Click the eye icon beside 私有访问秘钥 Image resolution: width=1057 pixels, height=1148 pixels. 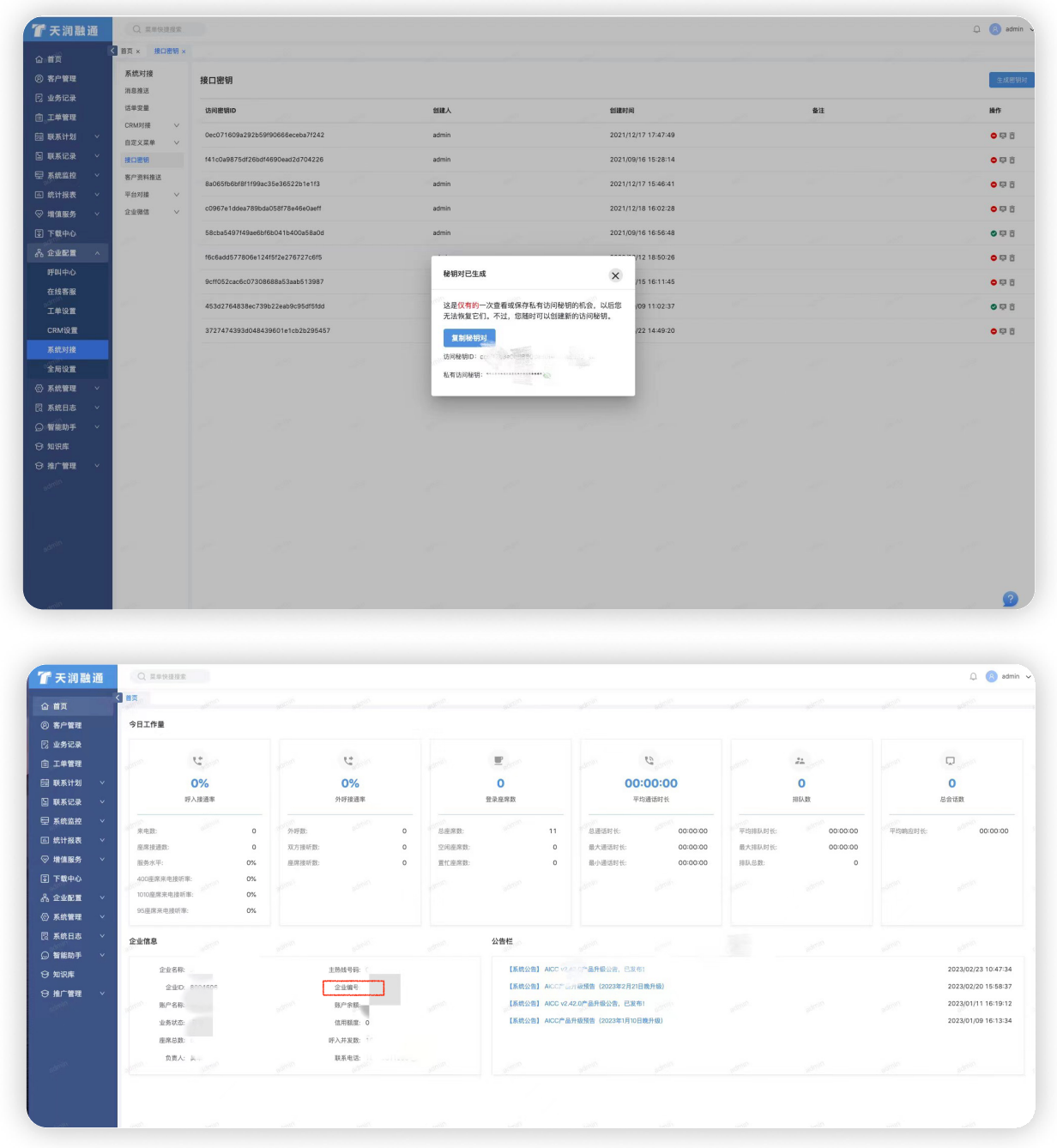pos(547,375)
